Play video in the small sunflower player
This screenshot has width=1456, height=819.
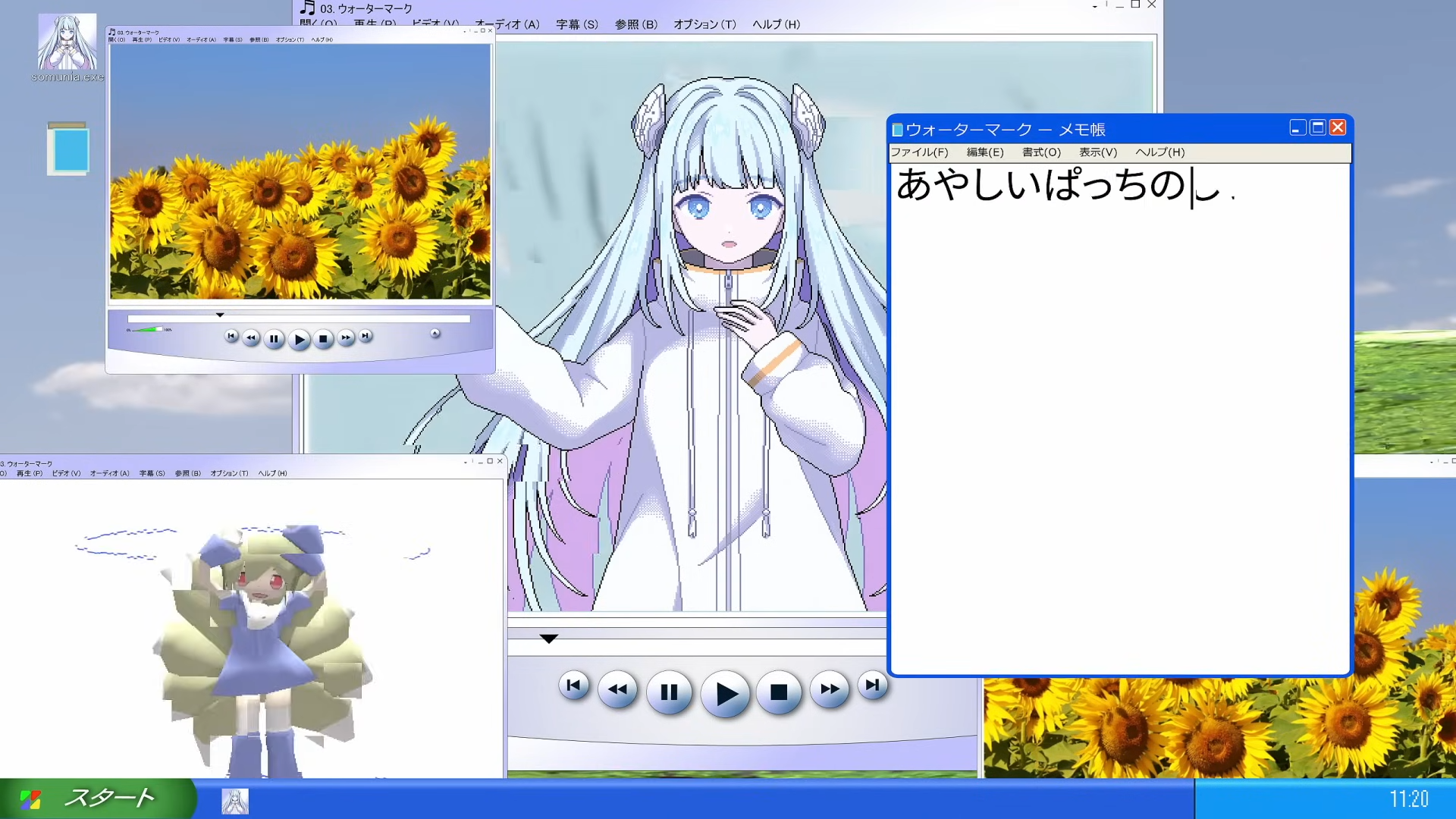tap(300, 340)
